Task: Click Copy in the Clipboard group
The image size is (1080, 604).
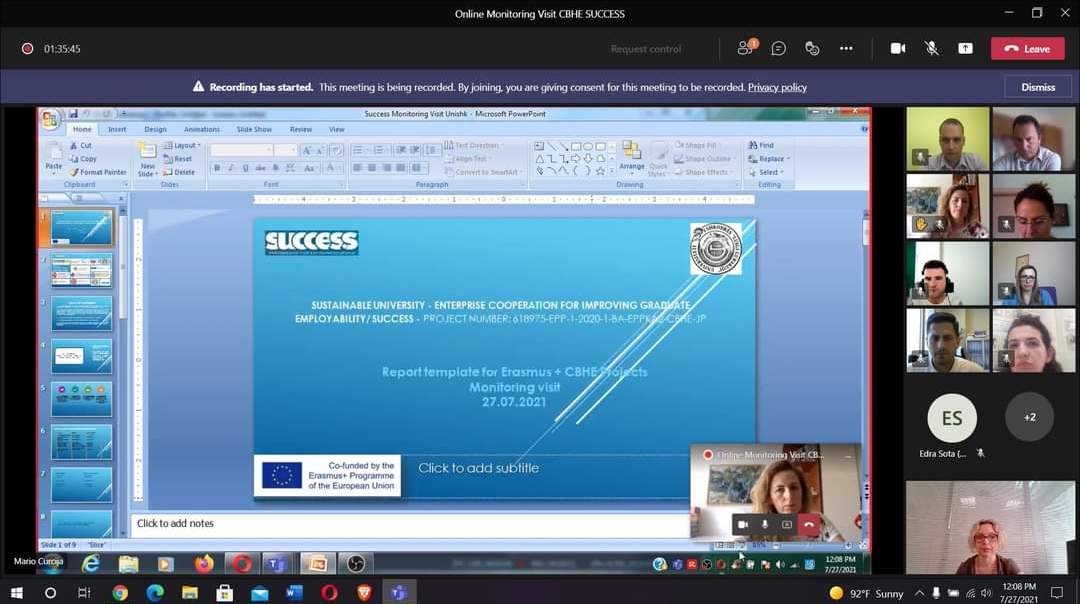Action: pyautogui.click(x=83, y=158)
